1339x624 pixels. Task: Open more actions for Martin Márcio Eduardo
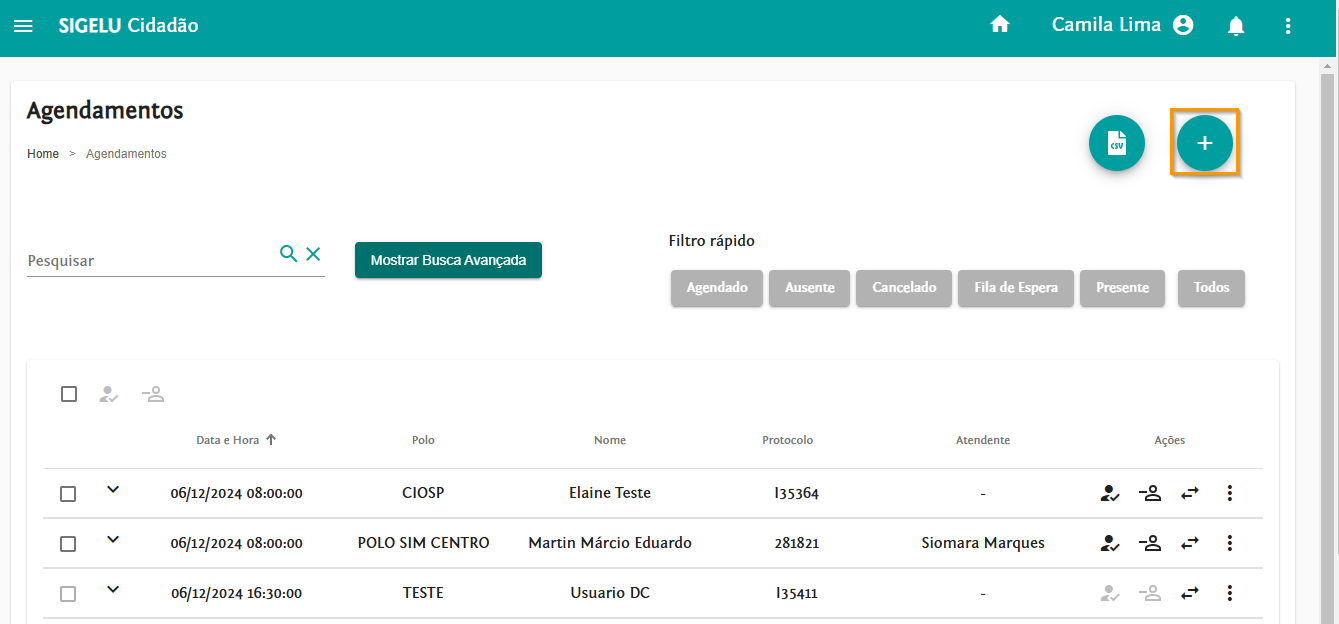[1229, 543]
